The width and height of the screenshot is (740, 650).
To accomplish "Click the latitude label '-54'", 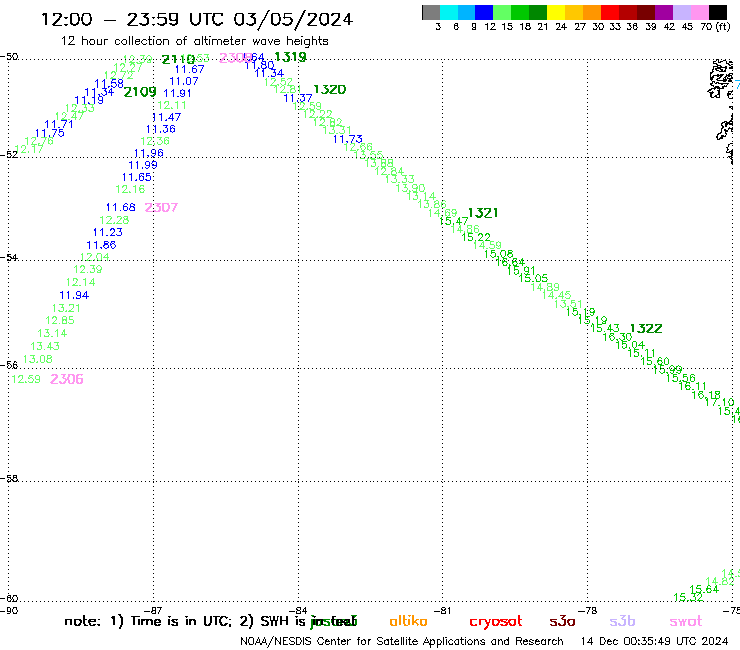I will 9,257.
